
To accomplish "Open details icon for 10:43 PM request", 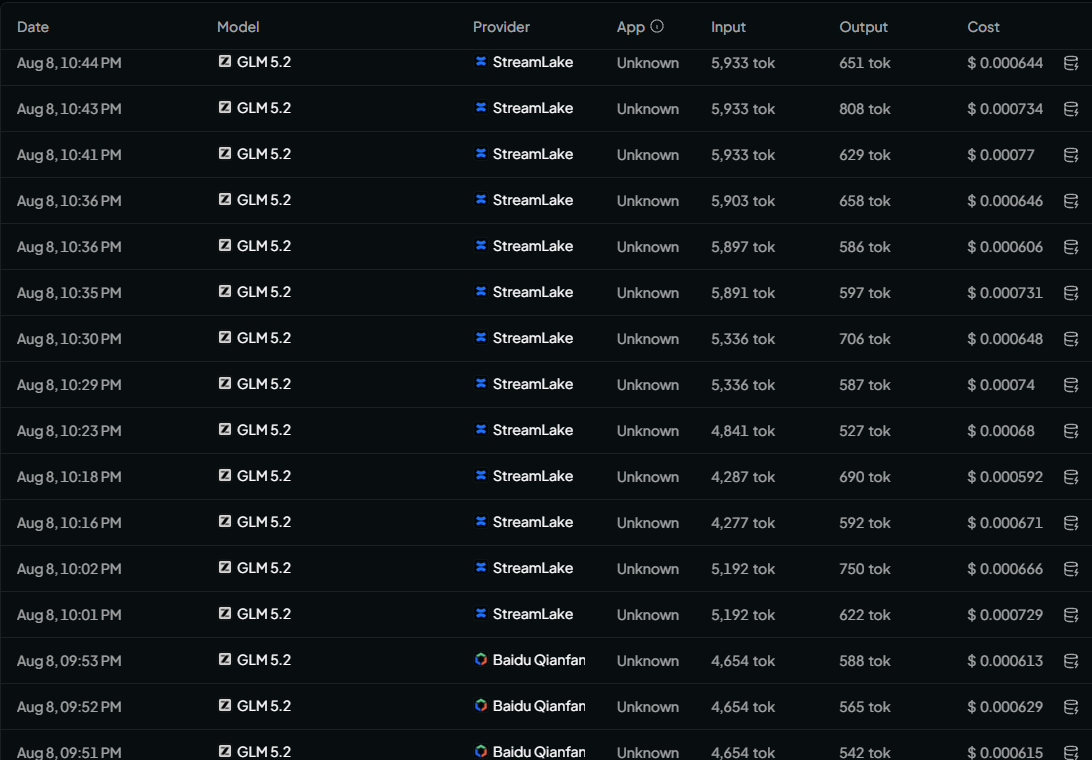I will pos(1071,109).
